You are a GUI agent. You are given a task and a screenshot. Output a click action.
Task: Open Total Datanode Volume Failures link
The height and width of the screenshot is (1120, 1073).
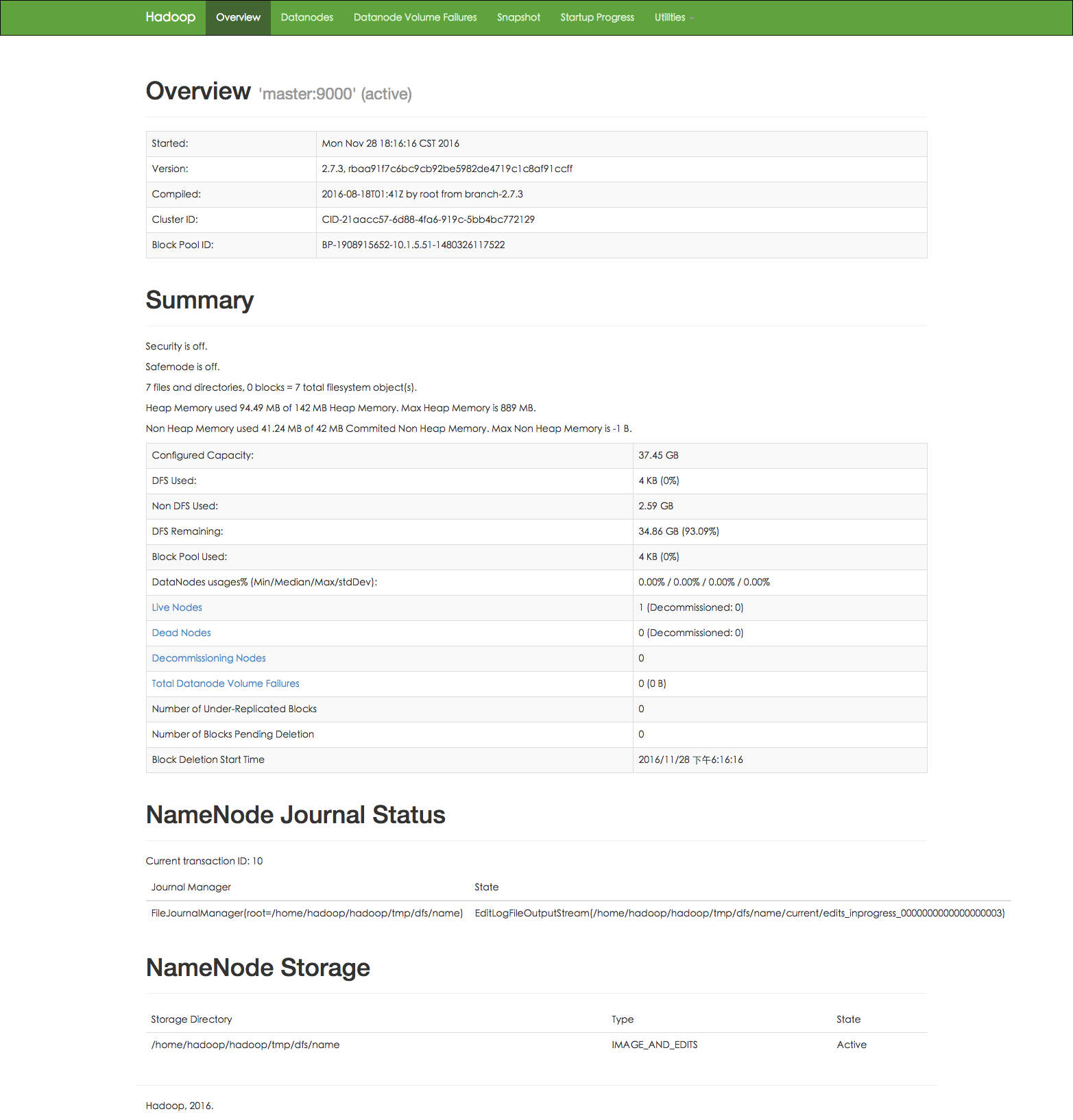[x=225, y=683]
